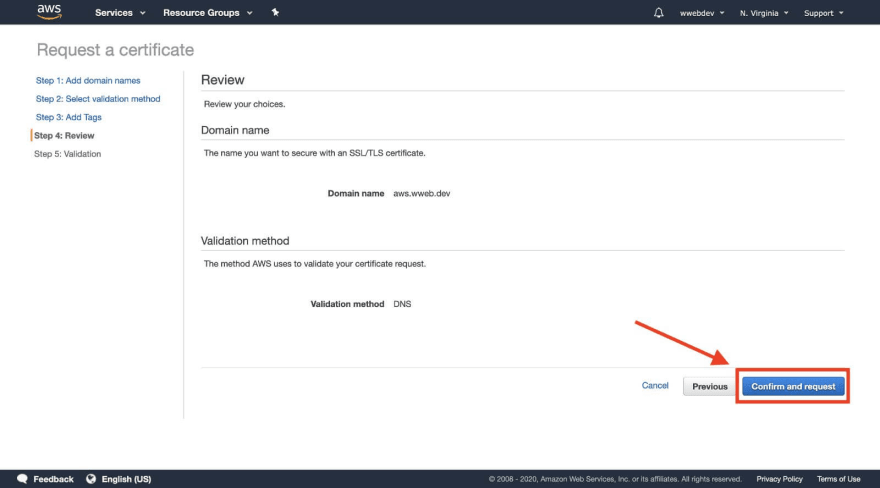The height and width of the screenshot is (488, 880).
Task: Click the Domain name section heading
Action: tap(235, 130)
